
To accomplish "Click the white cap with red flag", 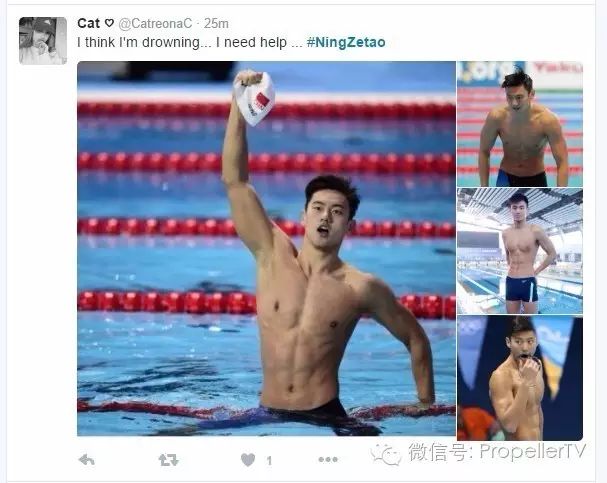I will [x=255, y=99].
